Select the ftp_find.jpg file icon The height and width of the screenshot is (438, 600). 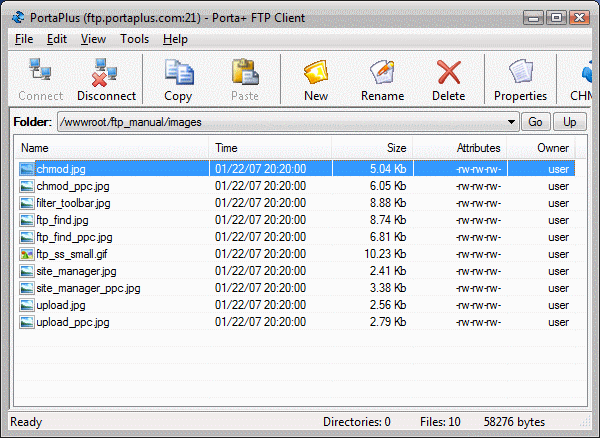coord(27,220)
